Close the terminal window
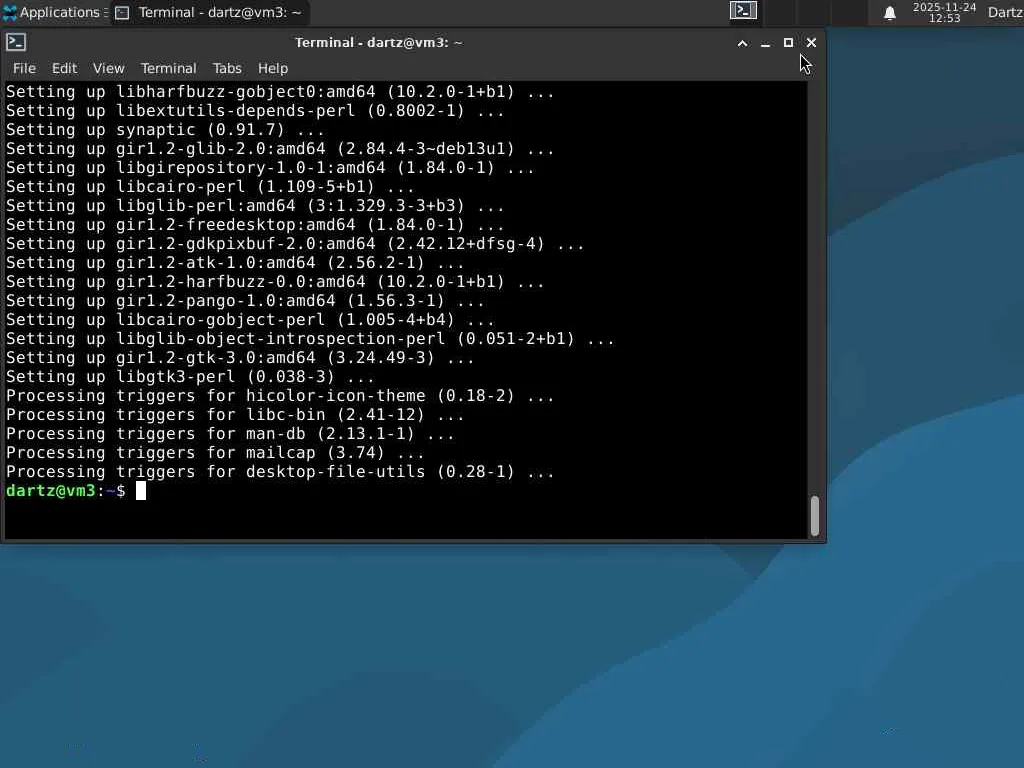1024x768 pixels. click(811, 42)
